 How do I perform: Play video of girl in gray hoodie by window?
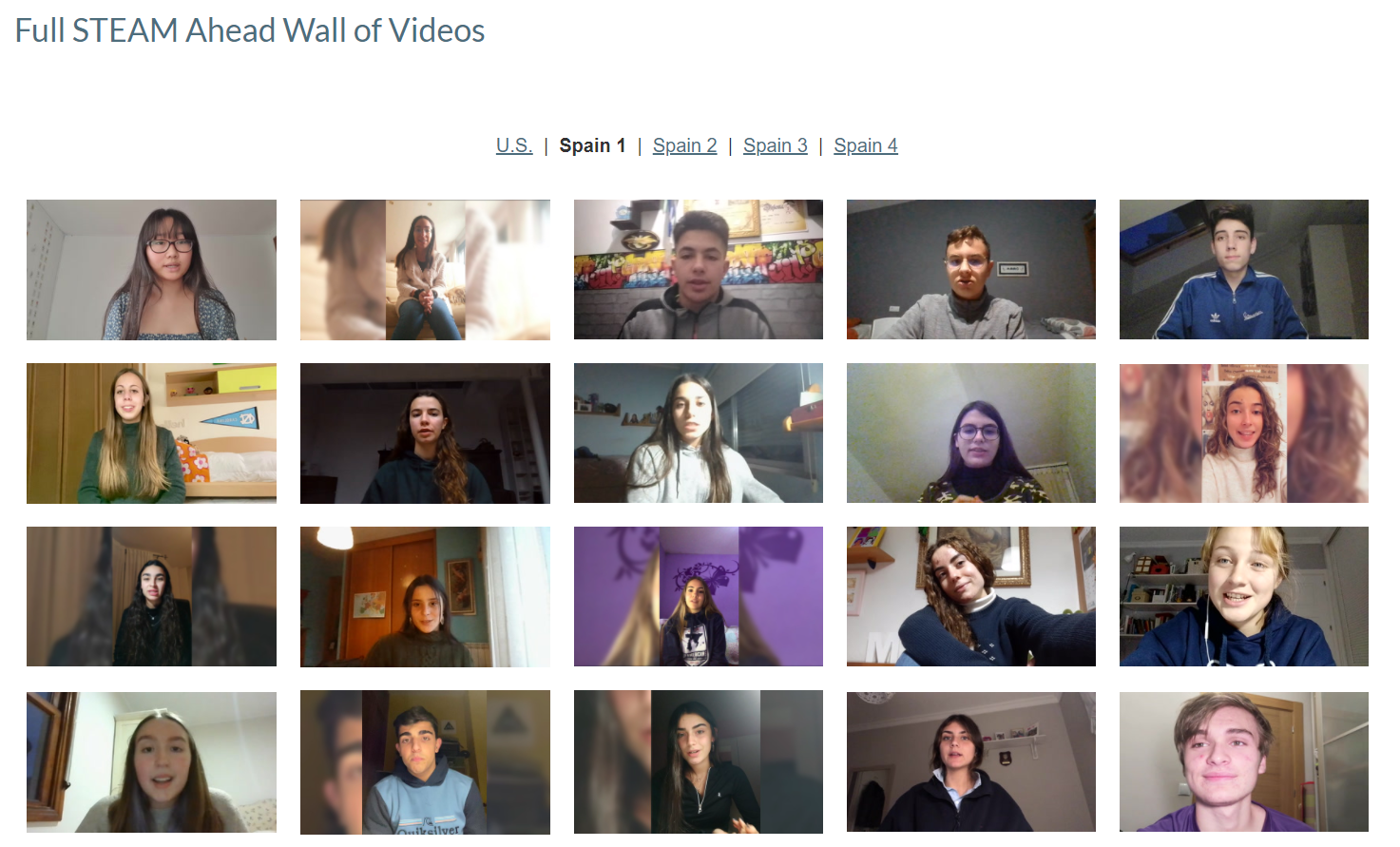[699, 433]
